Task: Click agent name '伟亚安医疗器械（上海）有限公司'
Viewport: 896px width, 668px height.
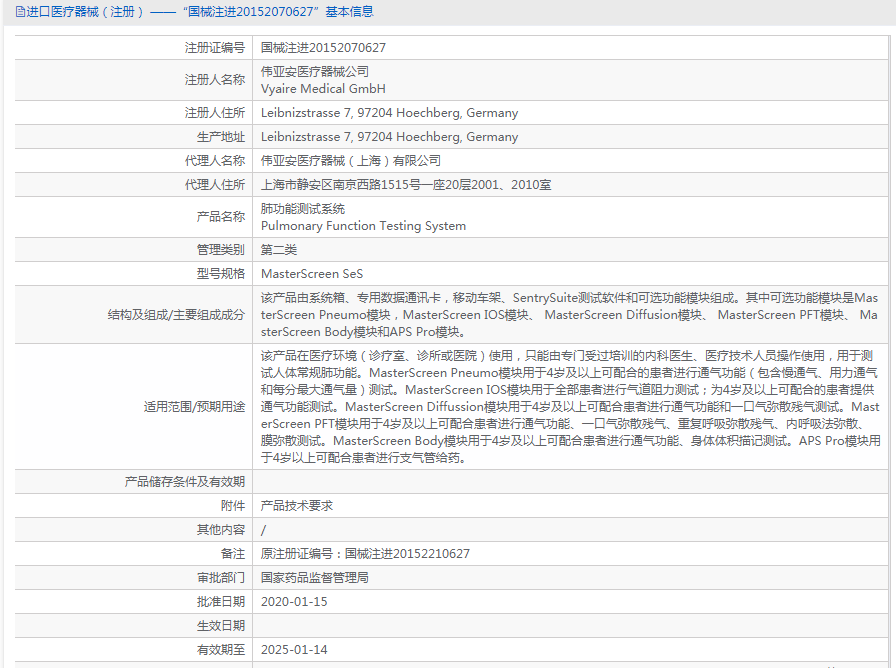Action: pyautogui.click(x=351, y=161)
